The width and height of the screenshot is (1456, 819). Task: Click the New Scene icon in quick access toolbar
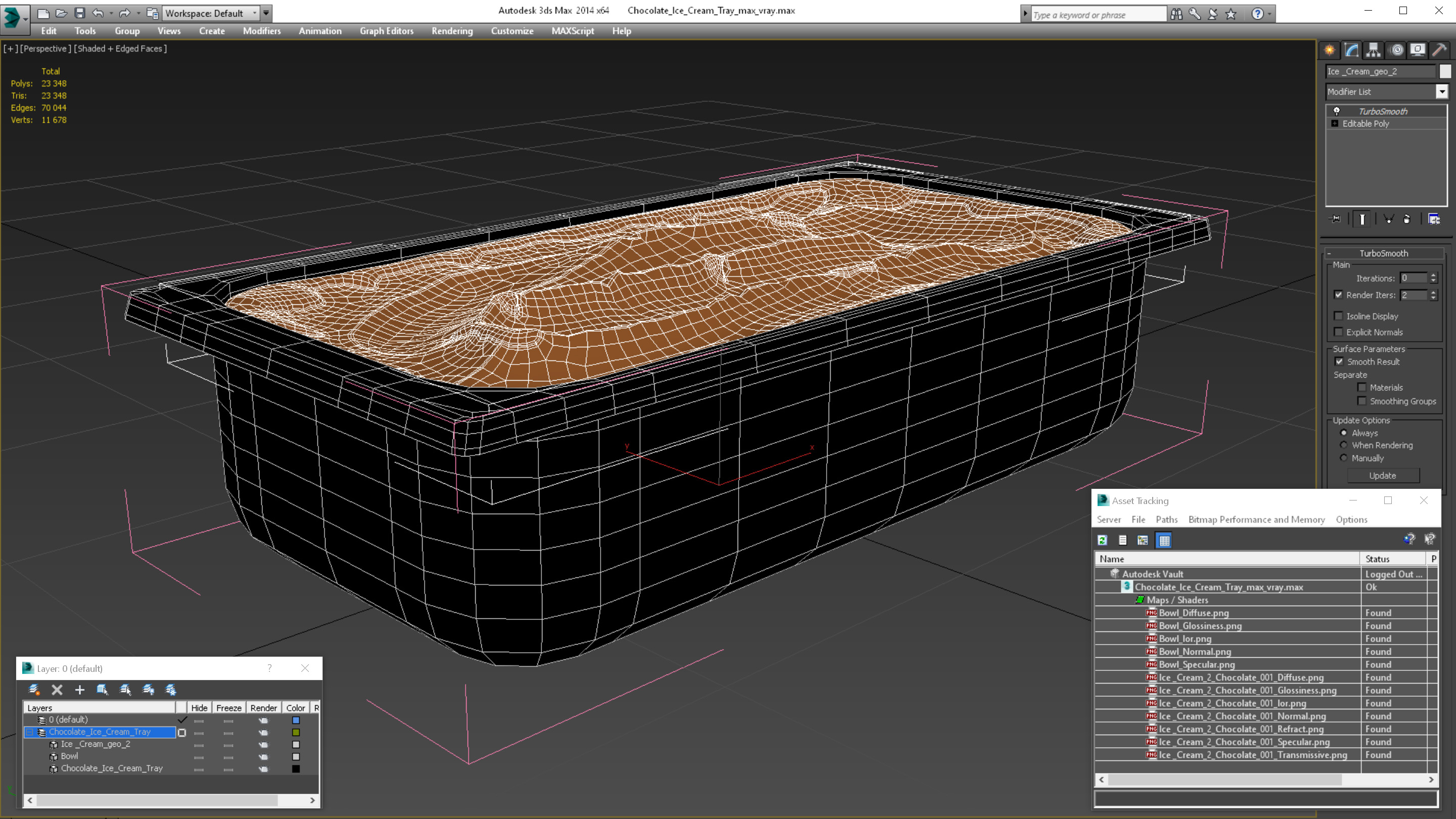pos(43,13)
